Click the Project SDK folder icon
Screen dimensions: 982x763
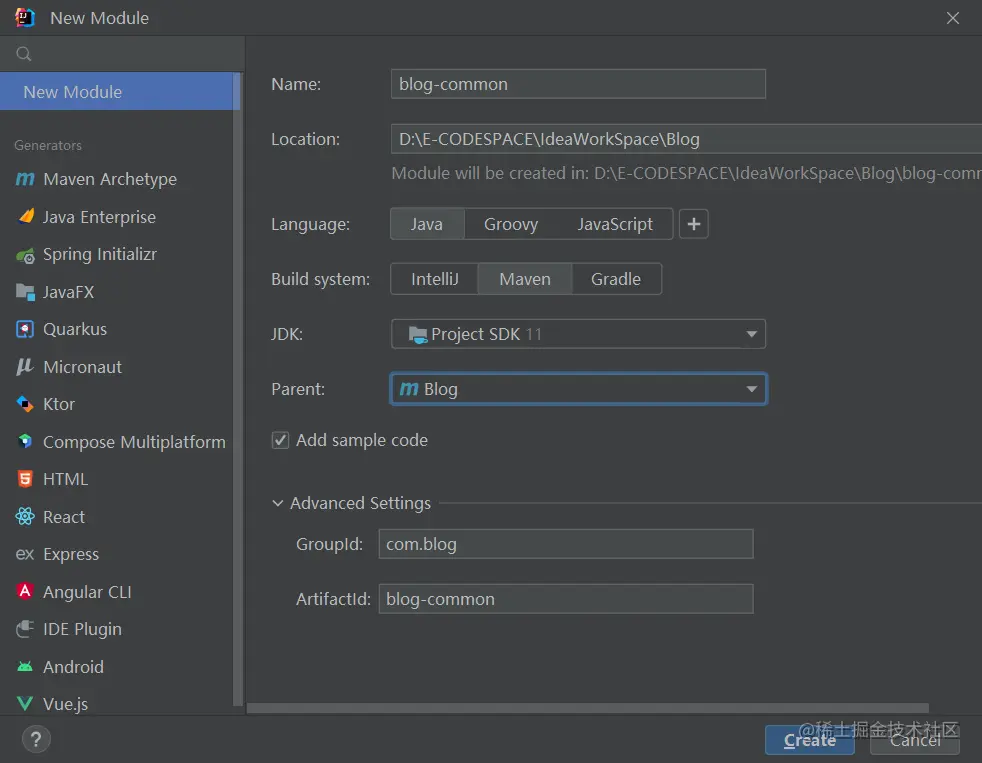[x=418, y=335]
